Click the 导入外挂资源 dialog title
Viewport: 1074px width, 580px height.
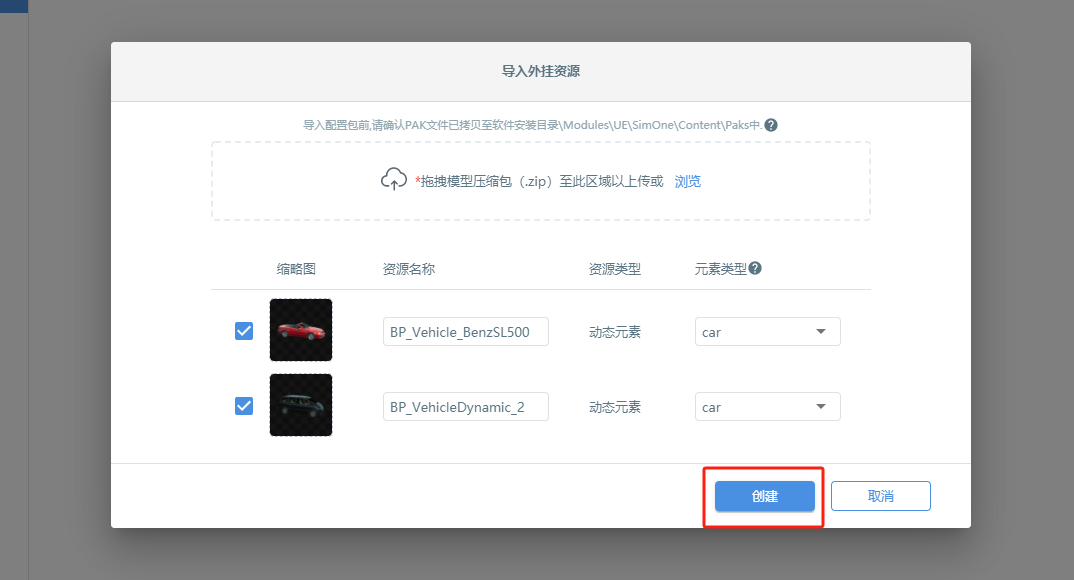click(541, 71)
